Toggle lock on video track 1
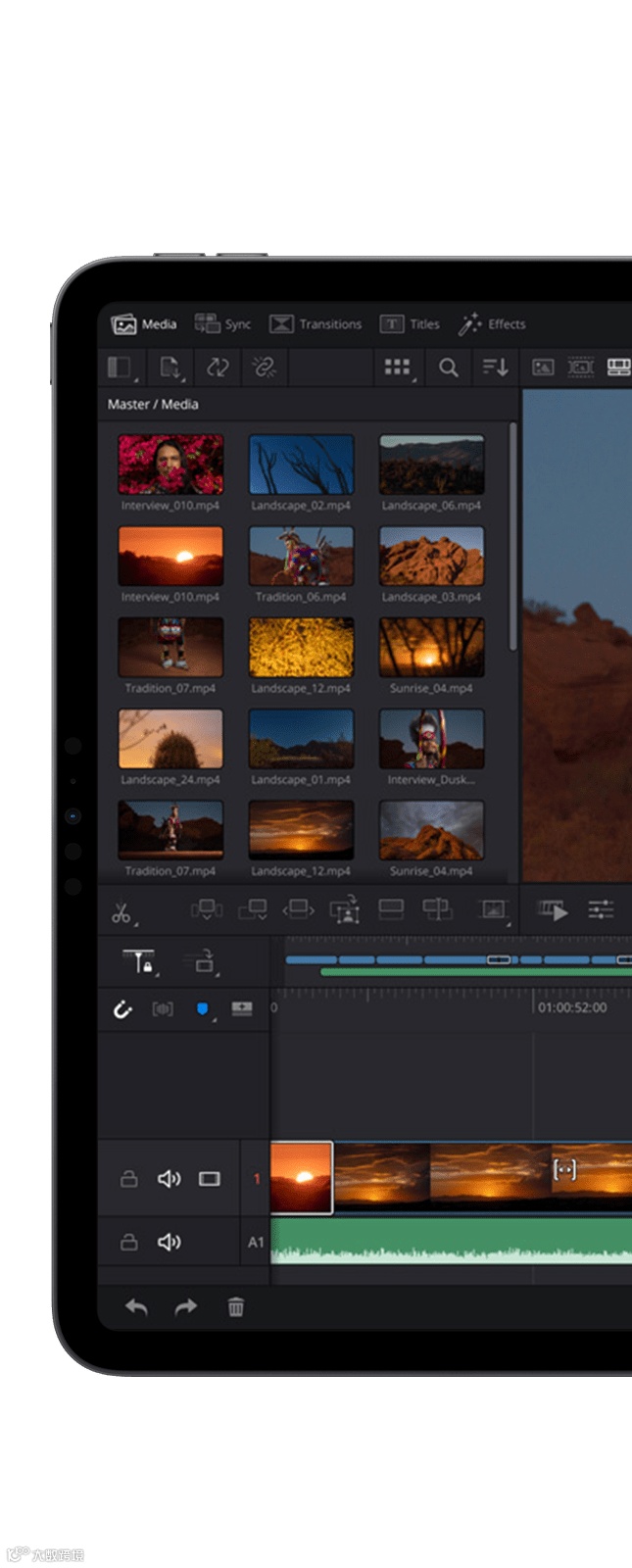 coord(128,1178)
